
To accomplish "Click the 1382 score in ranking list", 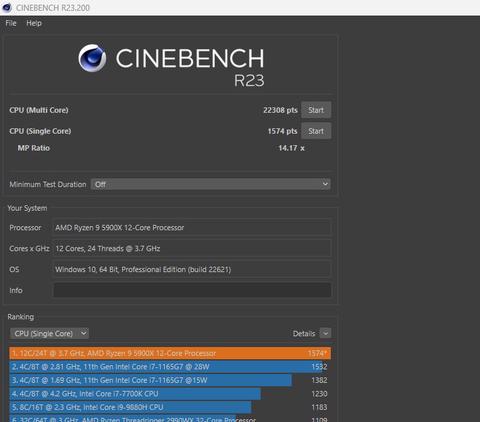I will (319, 380).
